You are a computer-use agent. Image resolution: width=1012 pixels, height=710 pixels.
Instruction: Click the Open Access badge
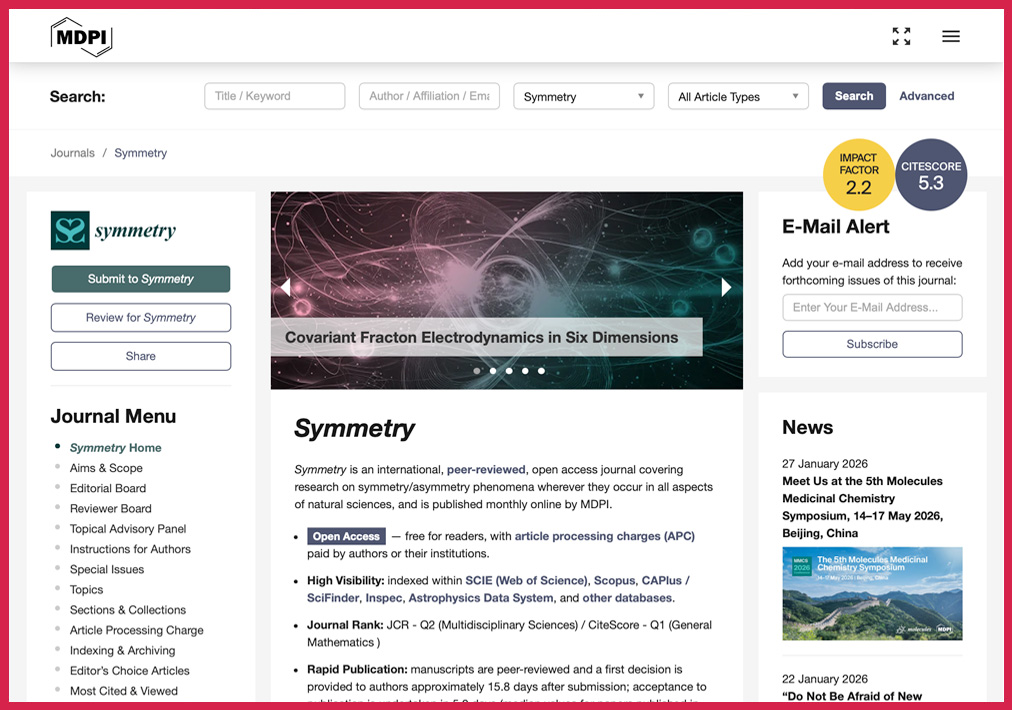[x=346, y=536]
